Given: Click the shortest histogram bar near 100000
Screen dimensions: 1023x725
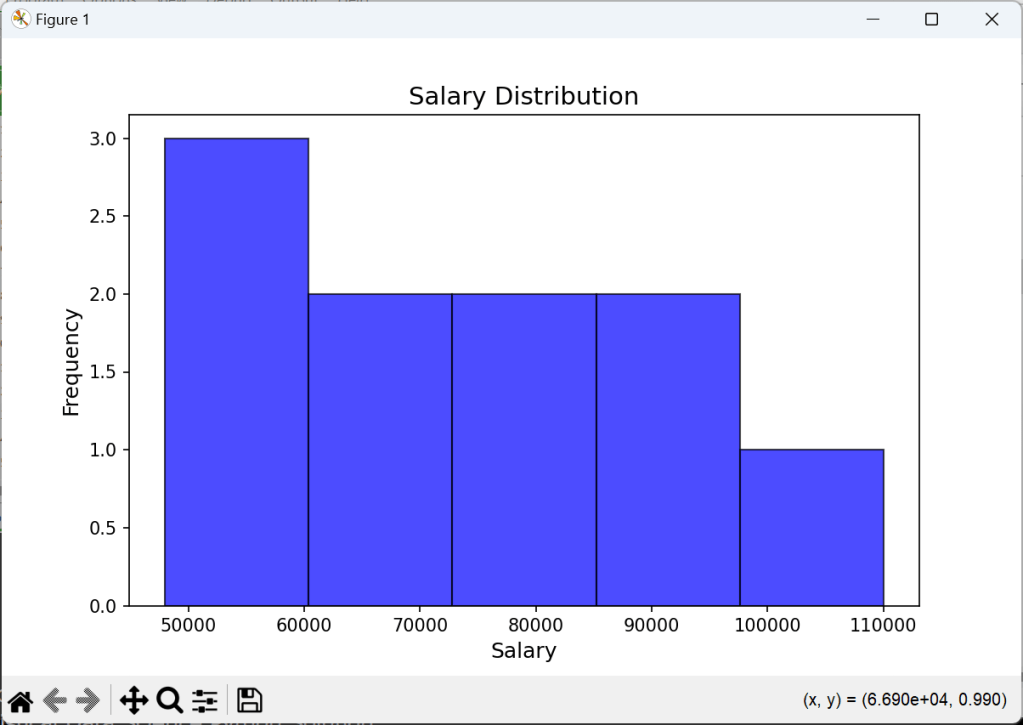Looking at the screenshot, I should pos(811,528).
